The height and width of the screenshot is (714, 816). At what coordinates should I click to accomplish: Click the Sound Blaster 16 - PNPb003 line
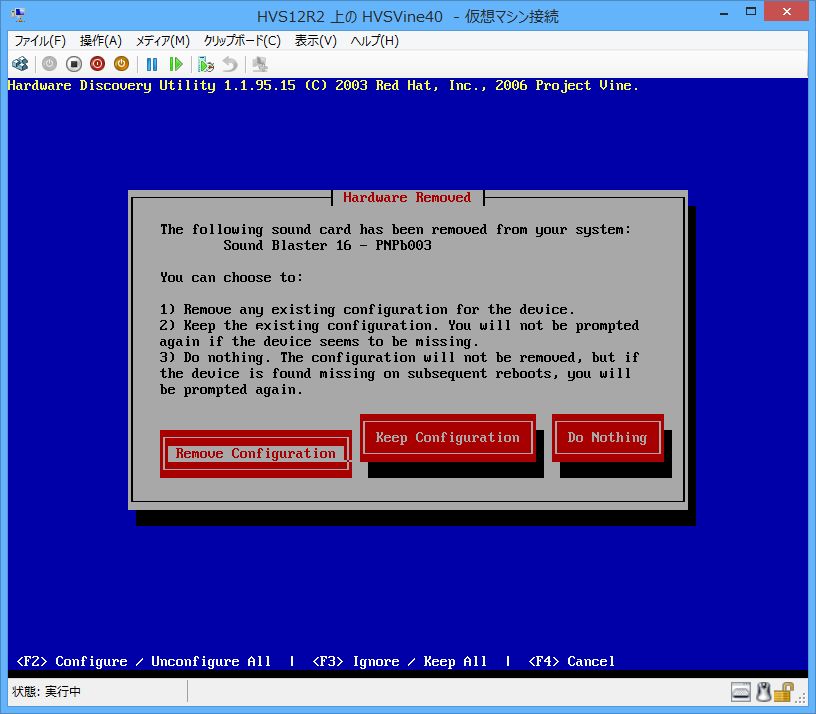click(327, 245)
